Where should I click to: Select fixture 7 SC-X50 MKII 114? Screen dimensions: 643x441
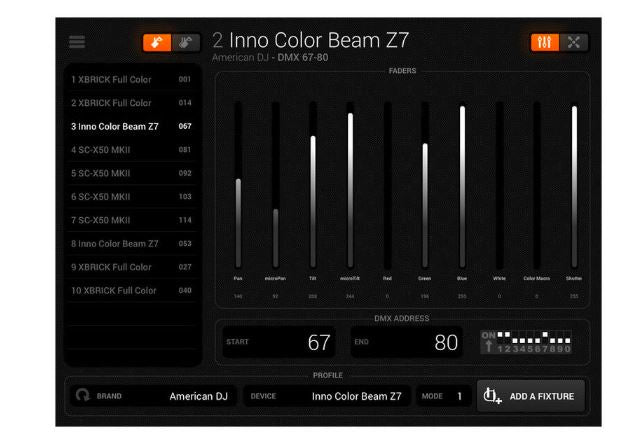click(x=131, y=220)
